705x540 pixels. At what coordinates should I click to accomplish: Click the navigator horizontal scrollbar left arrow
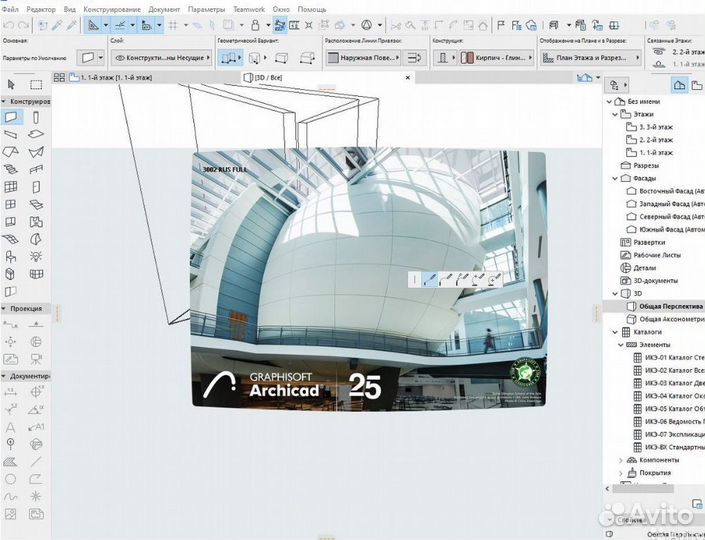click(x=607, y=489)
